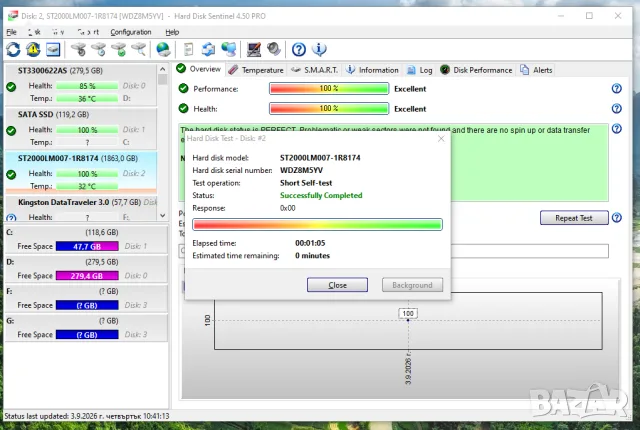
Task: Click green check icon of ST3300622AS disk
Action: [11, 87]
